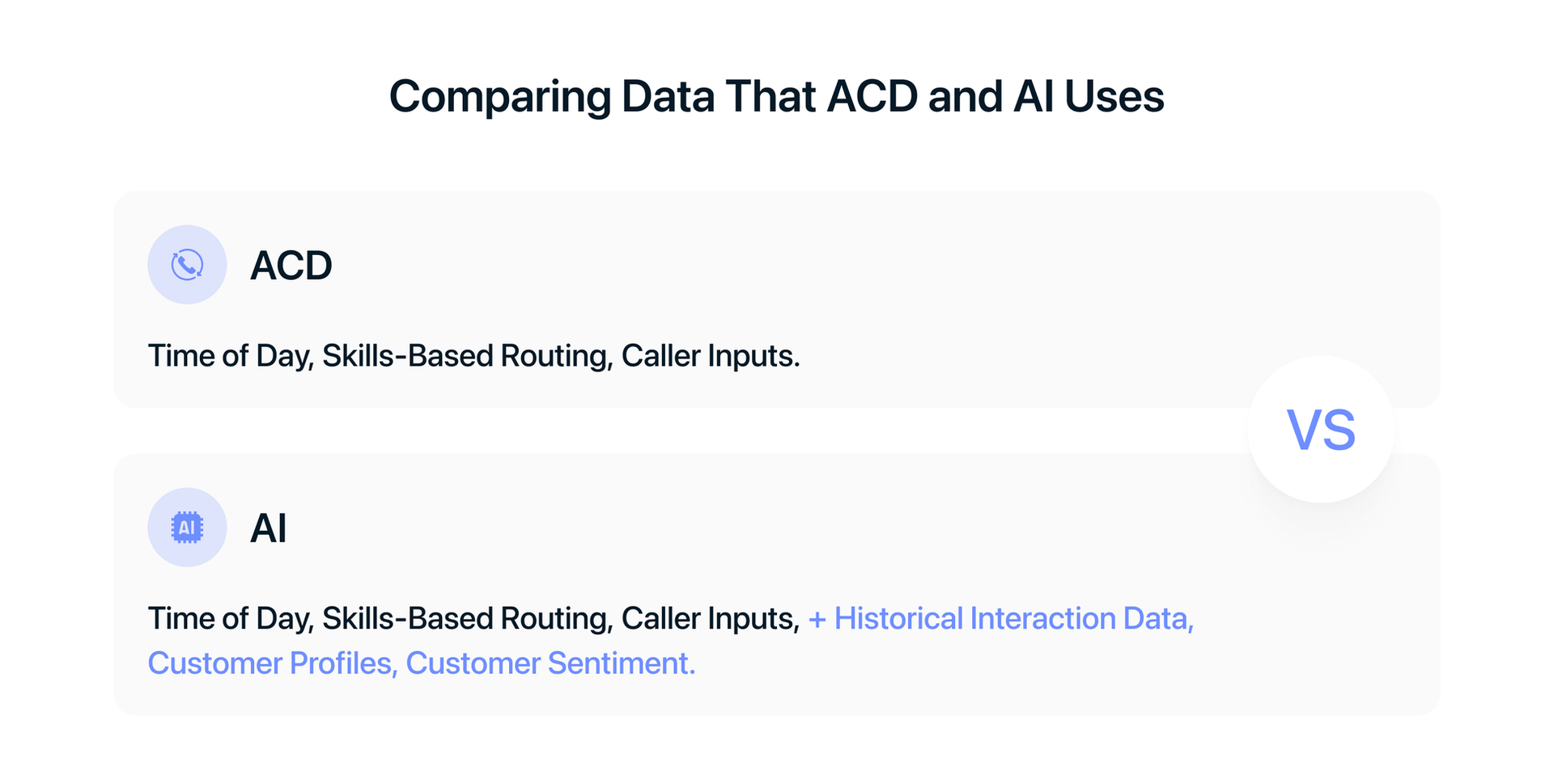The image size is (1554, 784).
Task: Open the Customer Sentiment blue text
Action: (x=550, y=663)
